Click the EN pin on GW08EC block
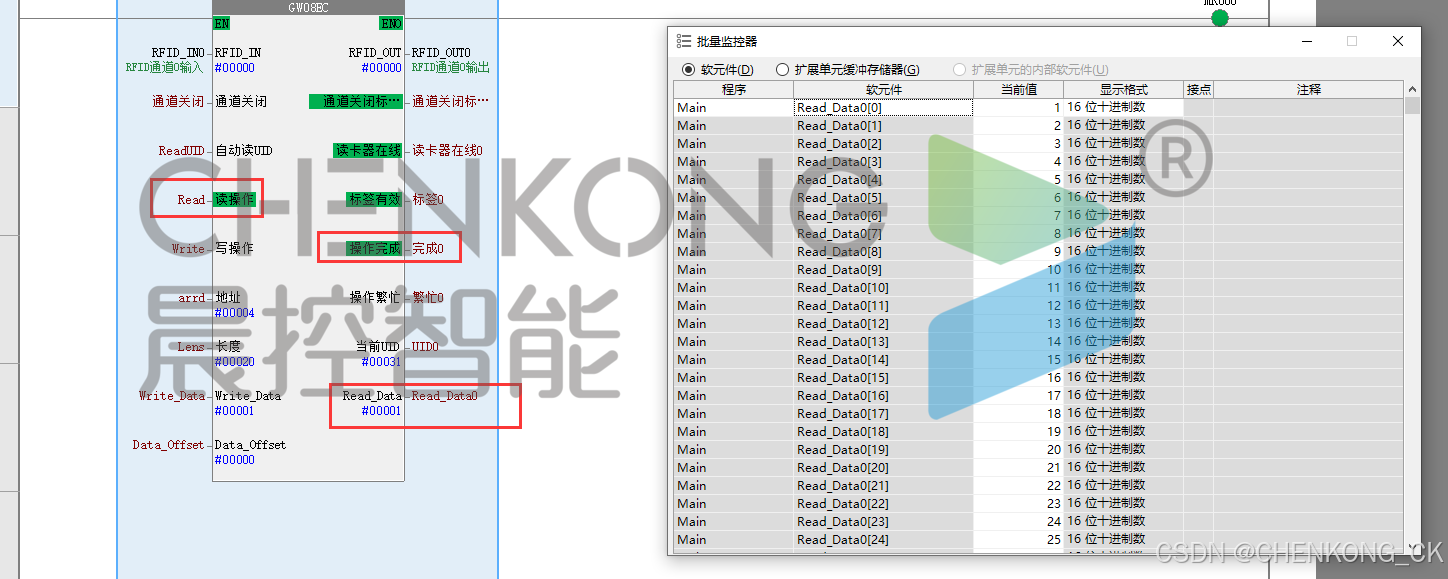1448x579 pixels. coord(221,23)
